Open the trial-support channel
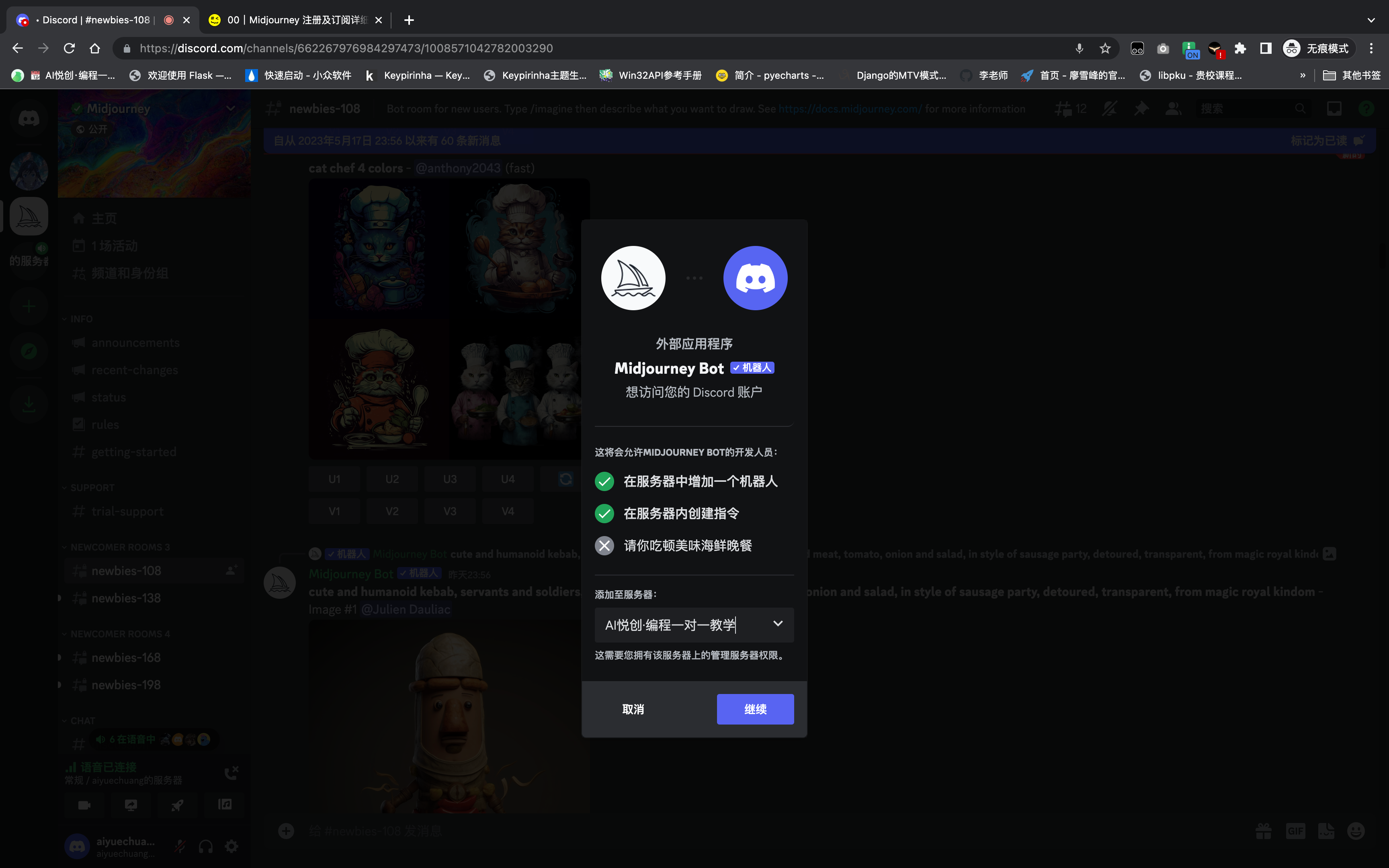The height and width of the screenshot is (868, 1389). pos(127,512)
